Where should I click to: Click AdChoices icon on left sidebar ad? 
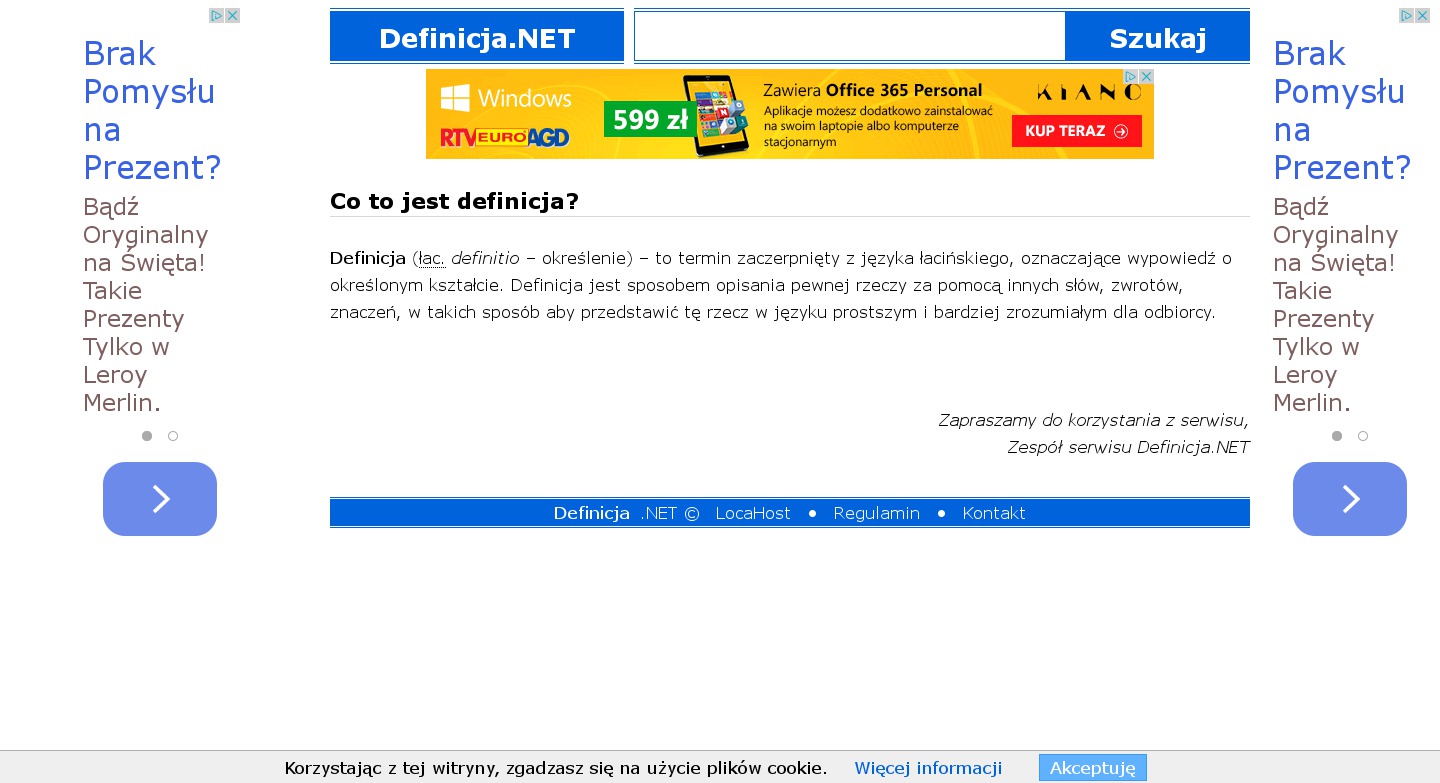click(216, 16)
